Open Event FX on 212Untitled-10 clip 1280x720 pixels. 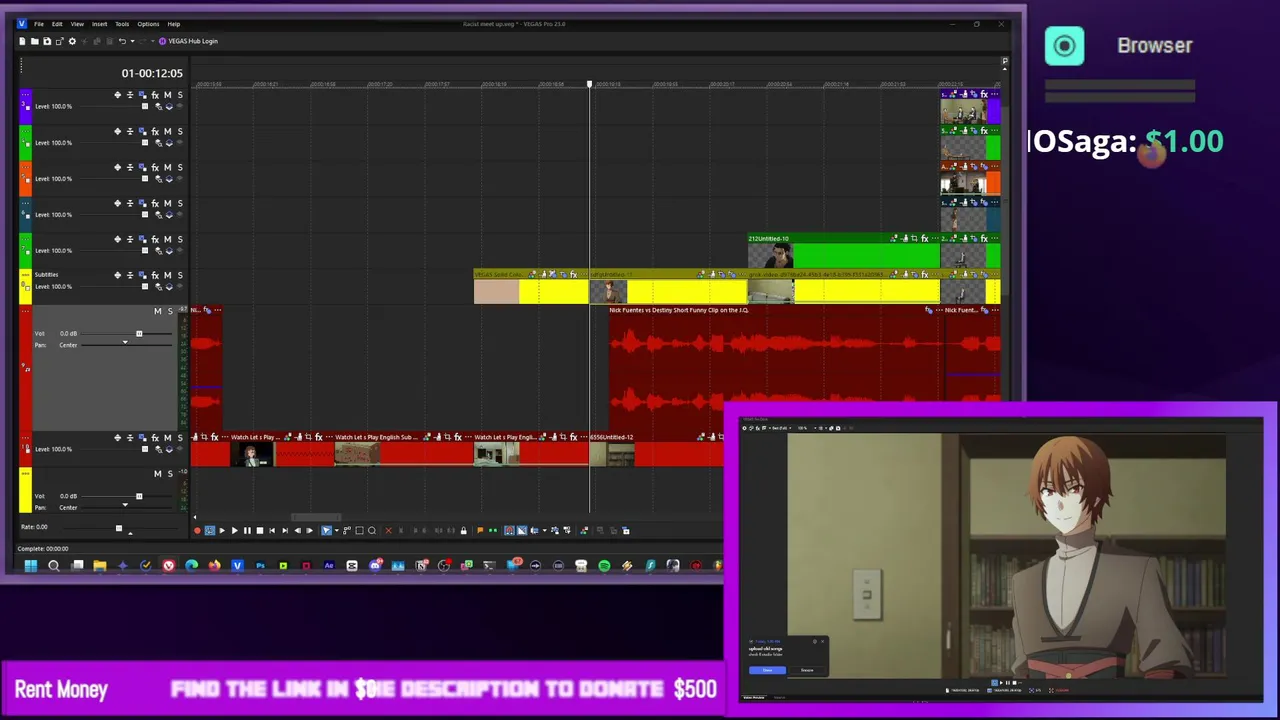[x=925, y=238]
